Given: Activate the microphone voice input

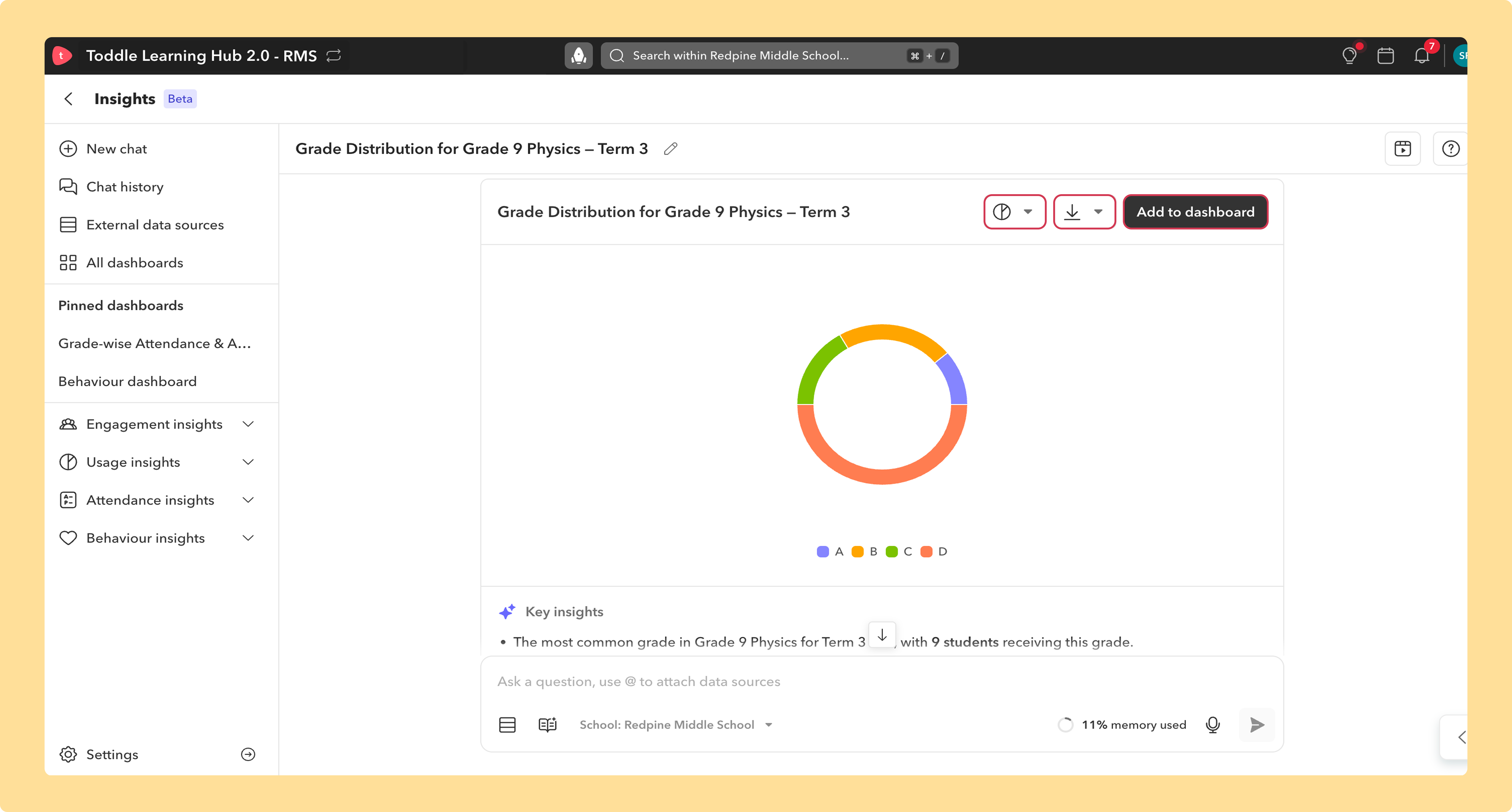Looking at the screenshot, I should pyautogui.click(x=1213, y=725).
